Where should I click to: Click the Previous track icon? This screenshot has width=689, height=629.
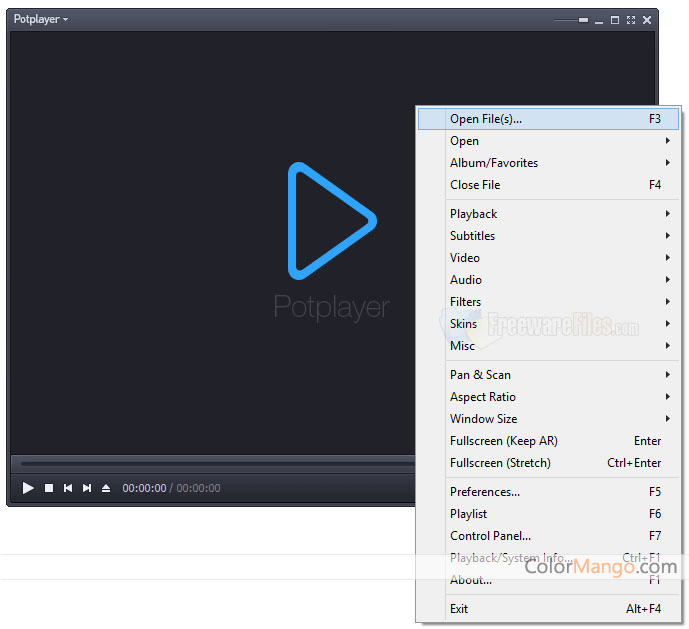[68, 488]
